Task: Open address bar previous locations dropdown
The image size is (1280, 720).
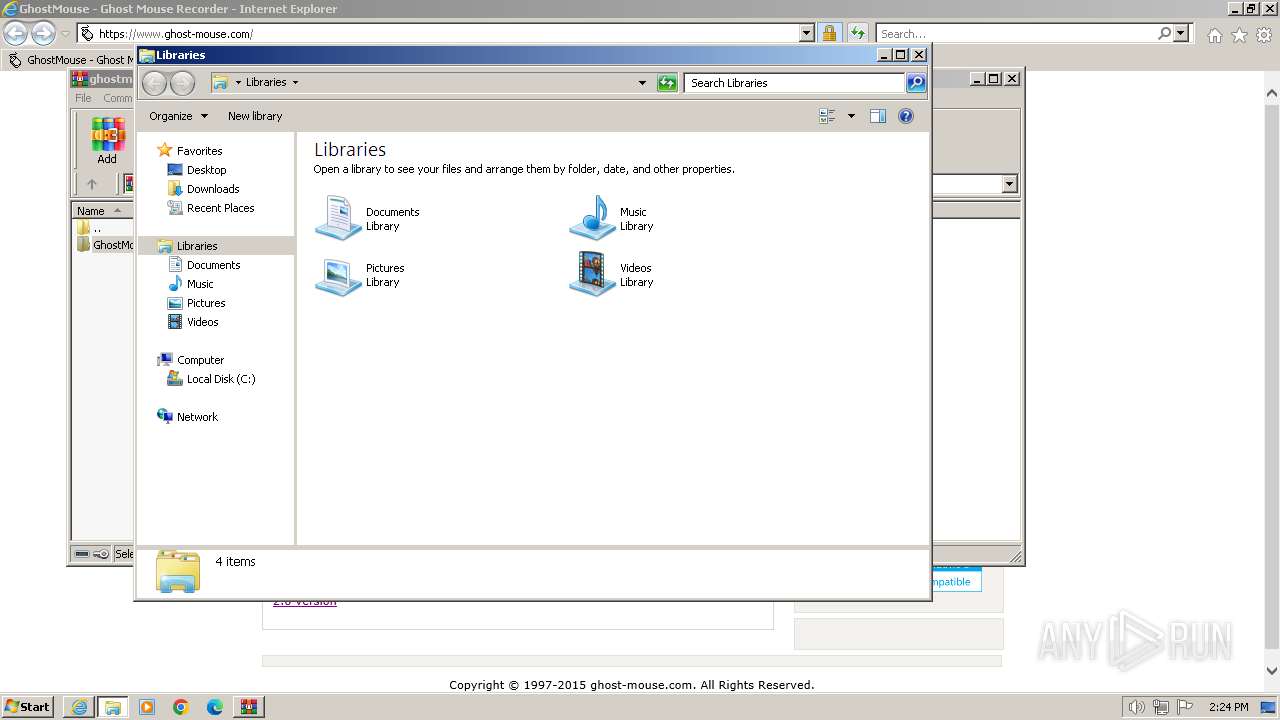Action: click(642, 83)
